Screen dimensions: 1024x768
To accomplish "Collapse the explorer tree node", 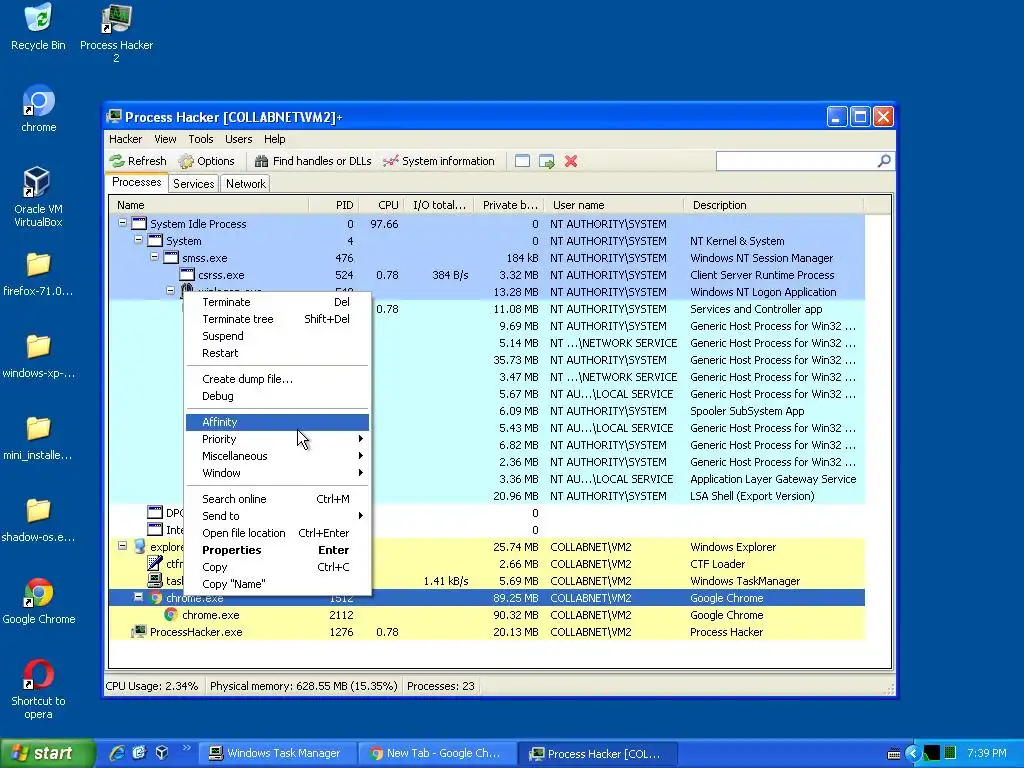I will [x=122, y=545].
